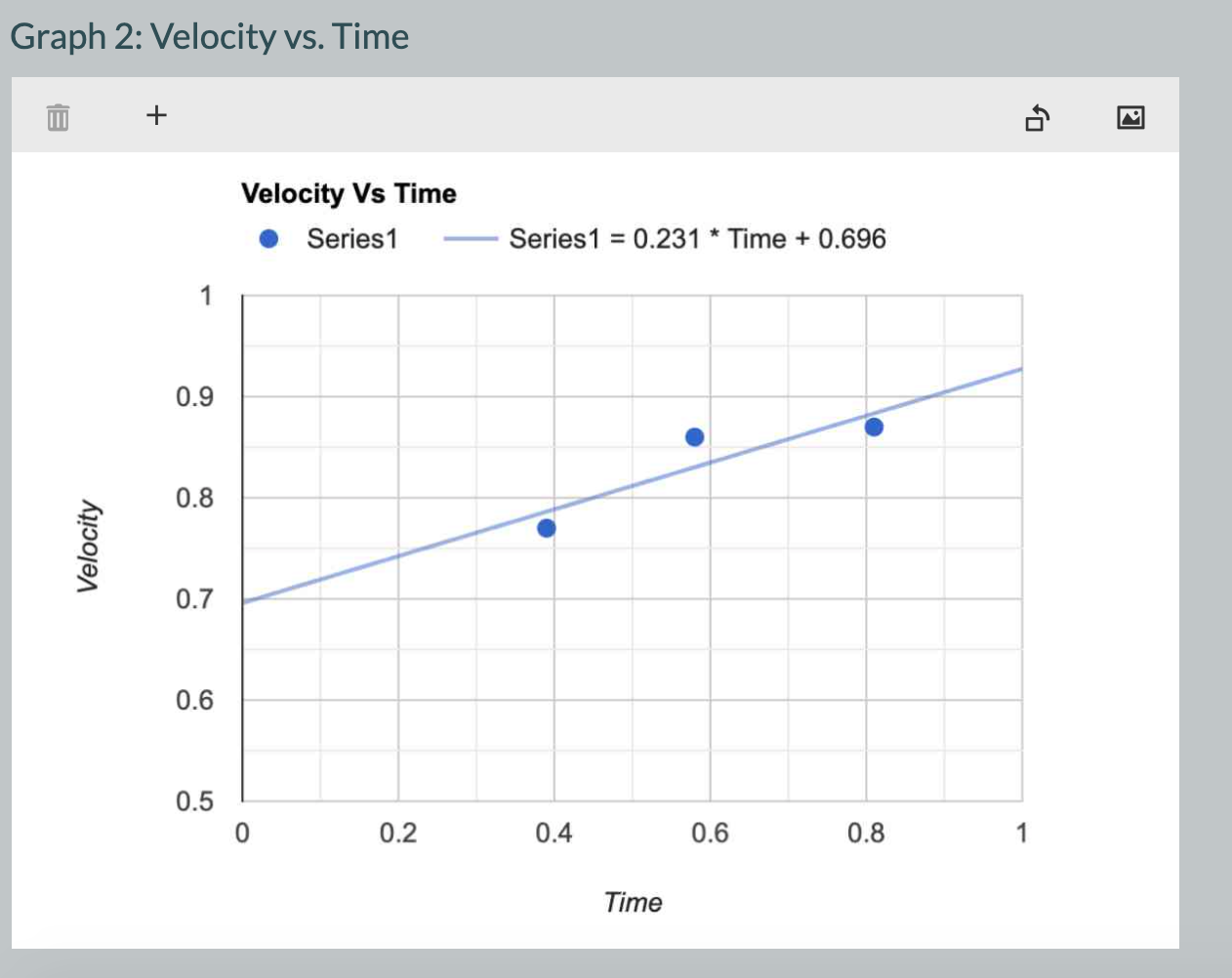Click the image export icon
This screenshot has width=1232, height=978.
pyautogui.click(x=1131, y=116)
